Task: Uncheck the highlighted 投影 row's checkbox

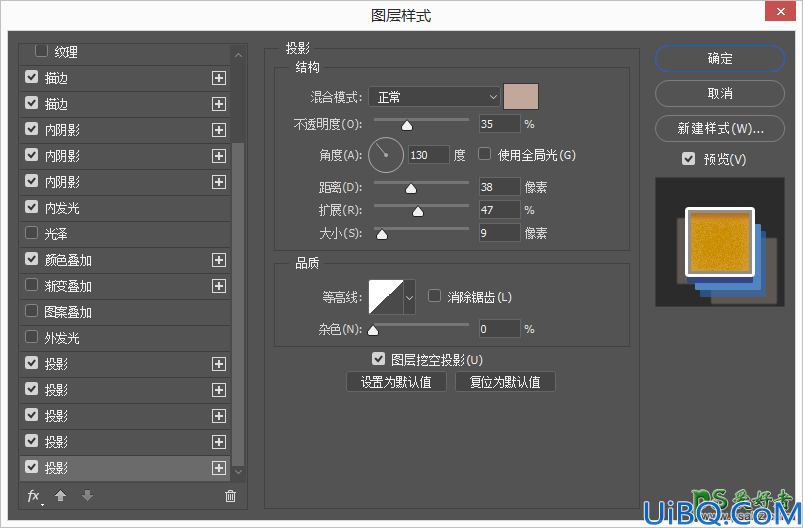Action: (x=32, y=467)
